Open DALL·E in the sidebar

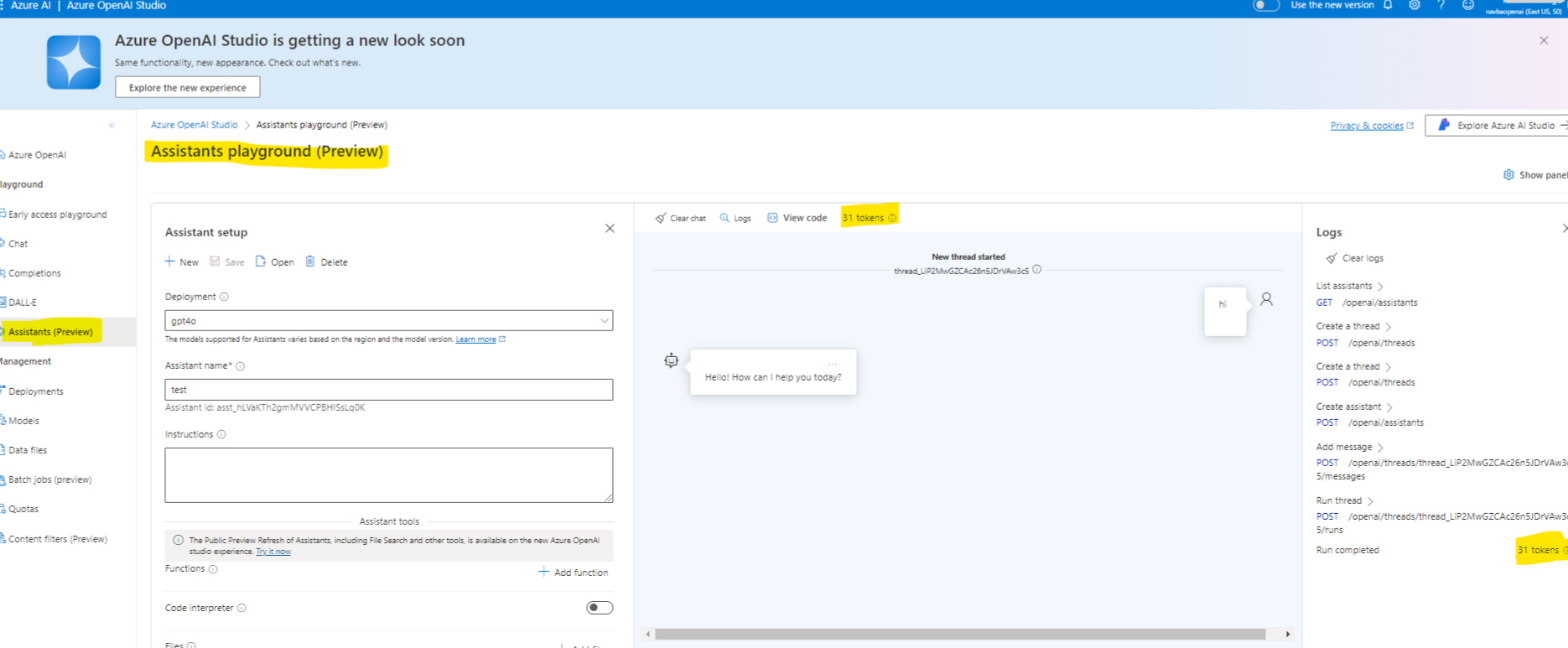(22, 303)
